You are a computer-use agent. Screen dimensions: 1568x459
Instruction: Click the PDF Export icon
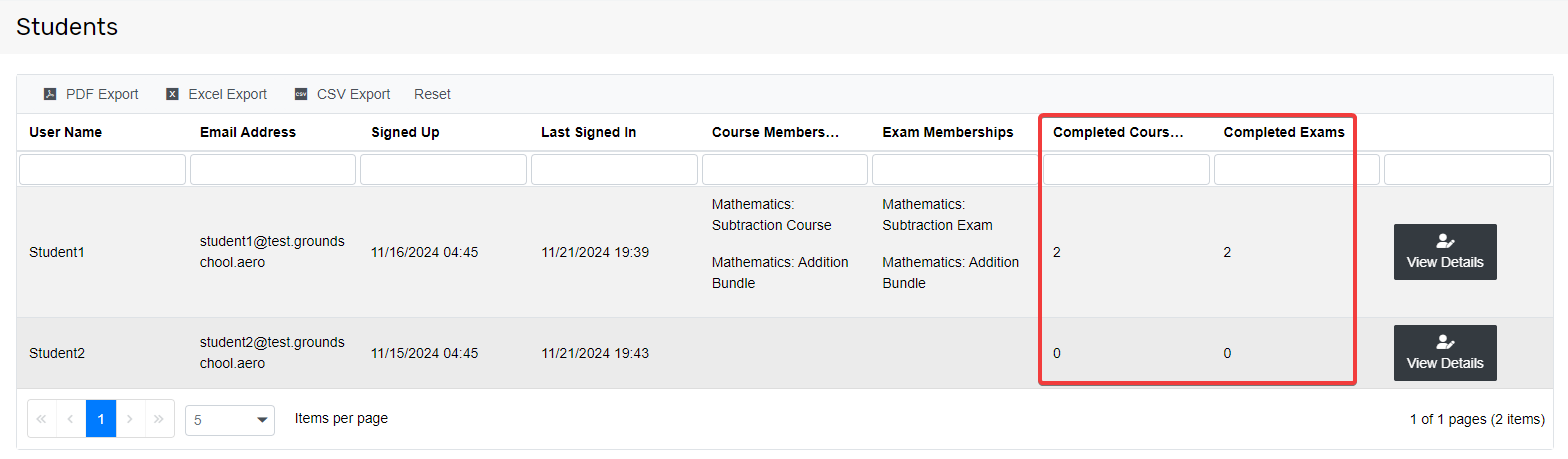pyautogui.click(x=50, y=94)
